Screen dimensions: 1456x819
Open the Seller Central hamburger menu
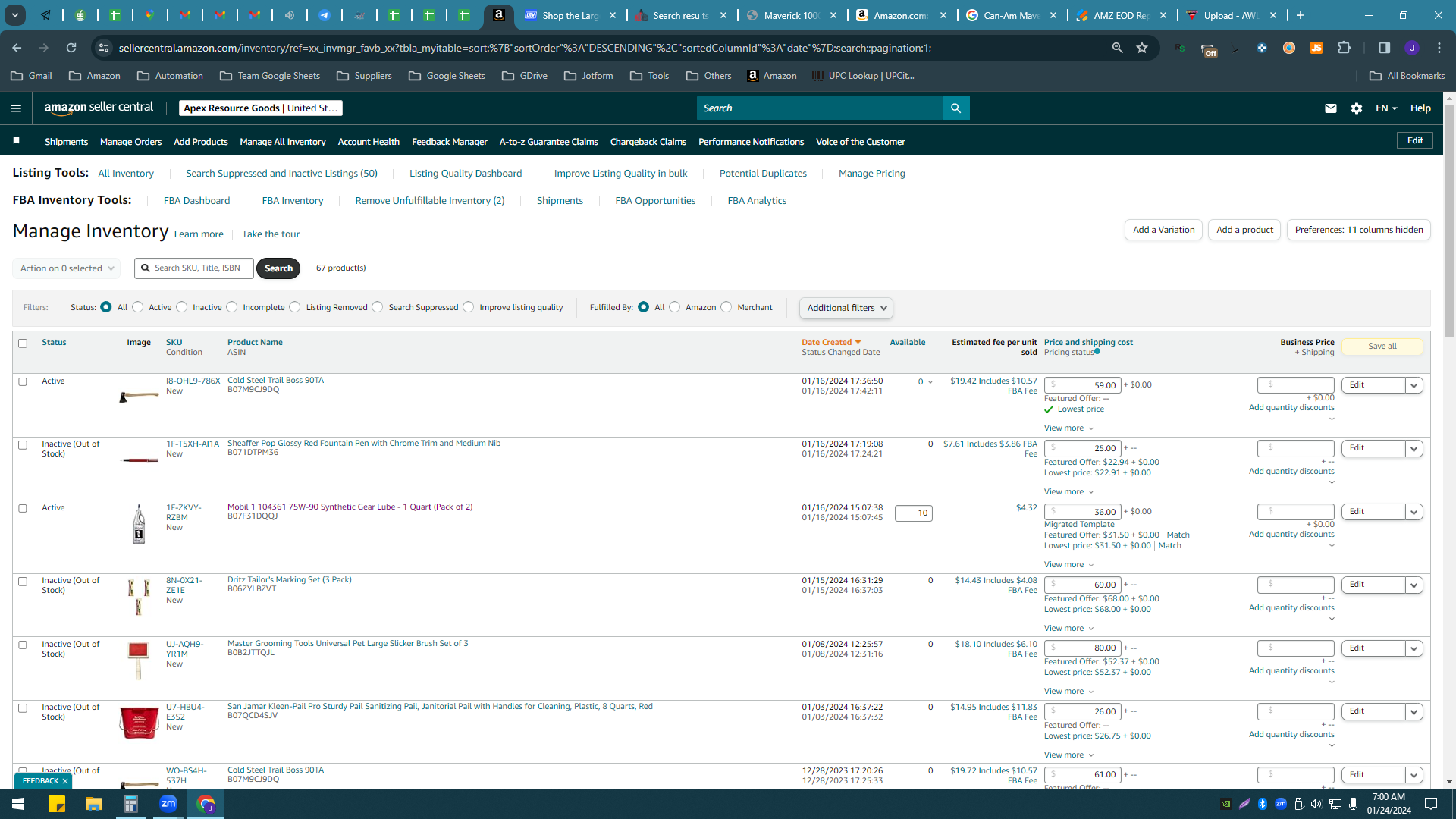16,108
